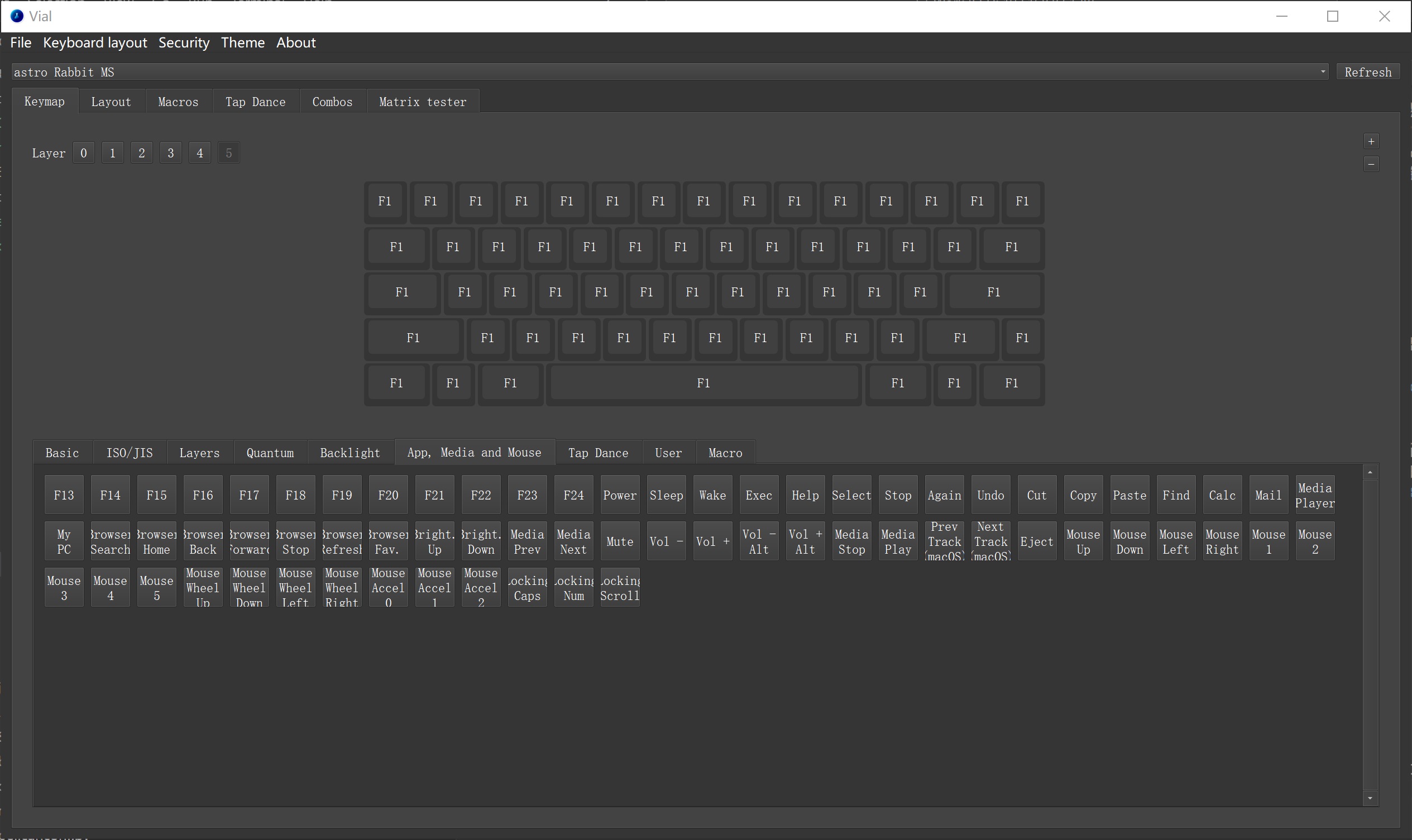The width and height of the screenshot is (1412, 840).
Task: Switch to the Tap Dance tab
Action: pyautogui.click(x=255, y=101)
